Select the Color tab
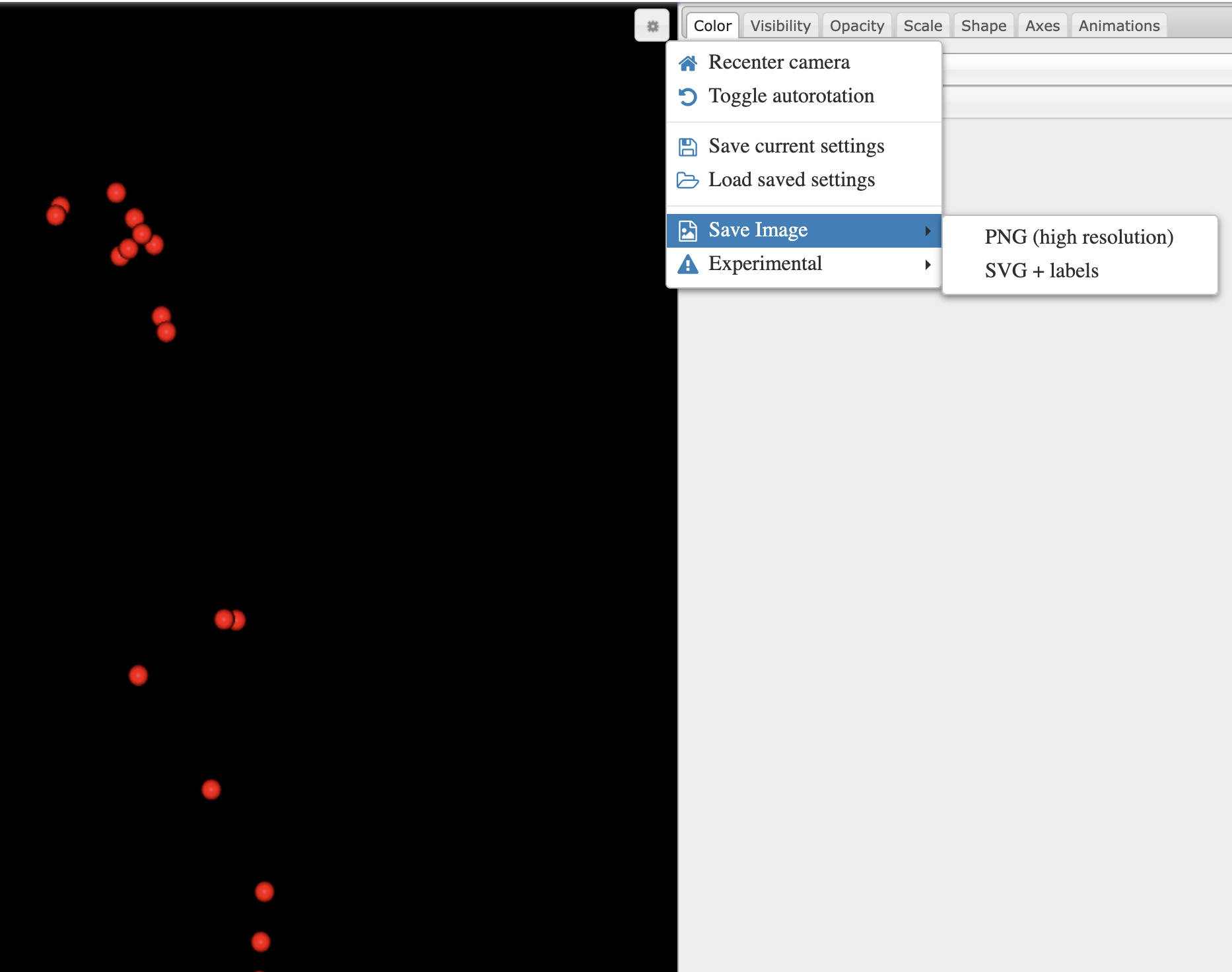 pyautogui.click(x=712, y=26)
